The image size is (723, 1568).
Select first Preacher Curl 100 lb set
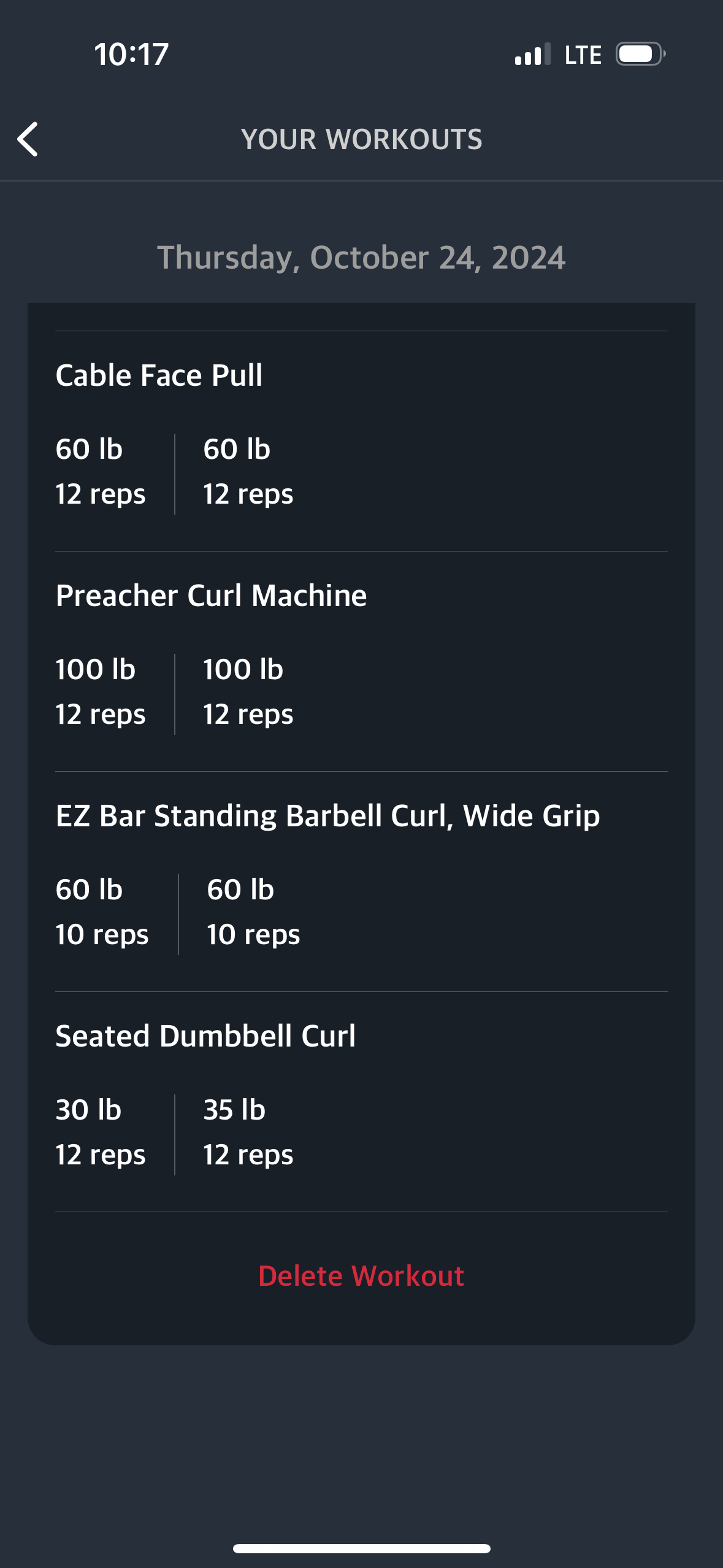101,692
